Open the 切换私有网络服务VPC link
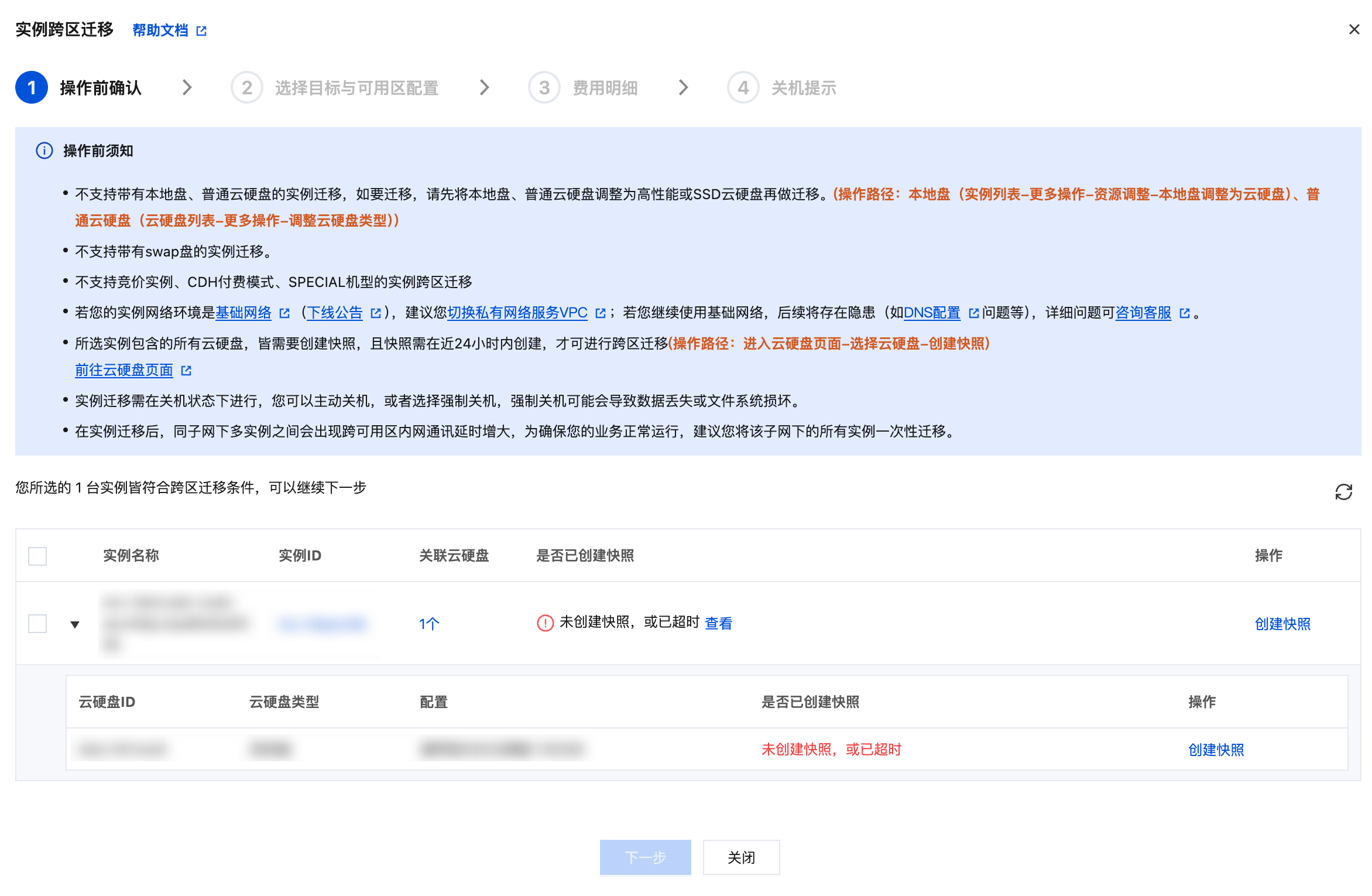This screenshot has height=896, width=1372. click(x=517, y=313)
